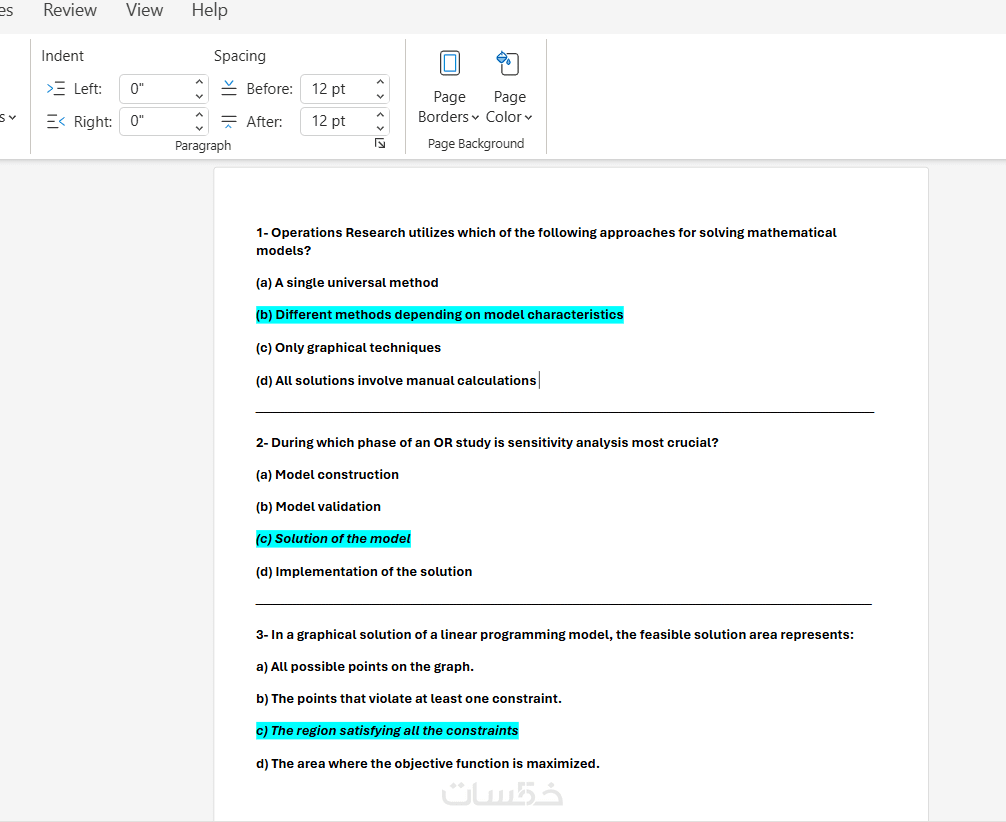Open the Paragraph settings dialog launcher

pos(380,144)
